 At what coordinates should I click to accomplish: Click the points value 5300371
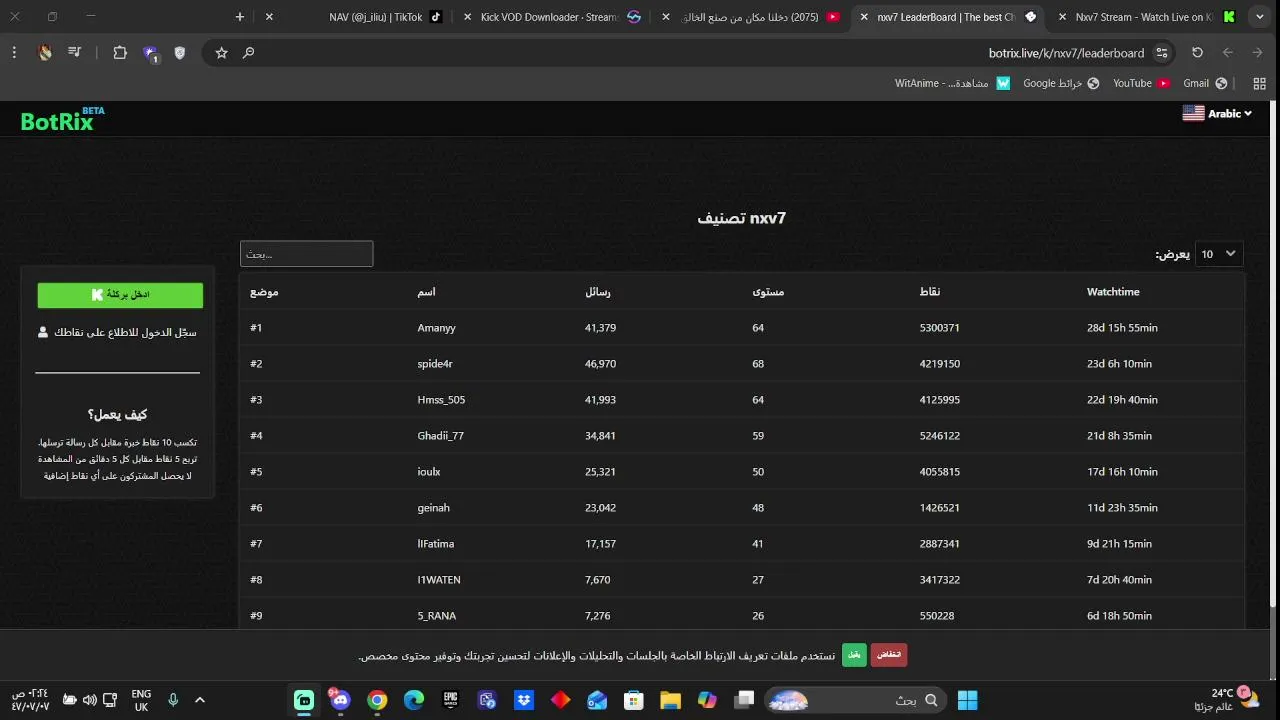click(939, 328)
